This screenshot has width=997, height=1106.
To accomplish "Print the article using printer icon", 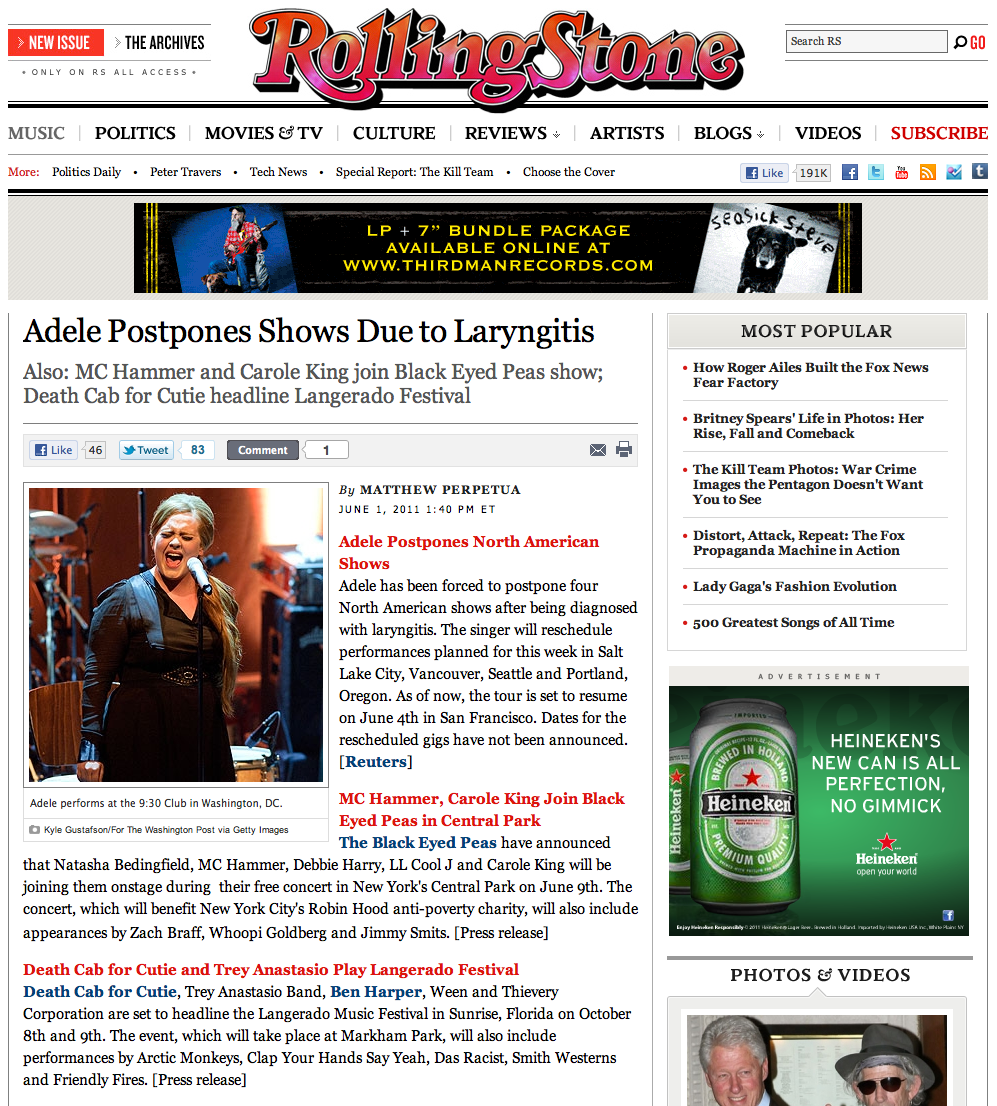I will coord(624,449).
